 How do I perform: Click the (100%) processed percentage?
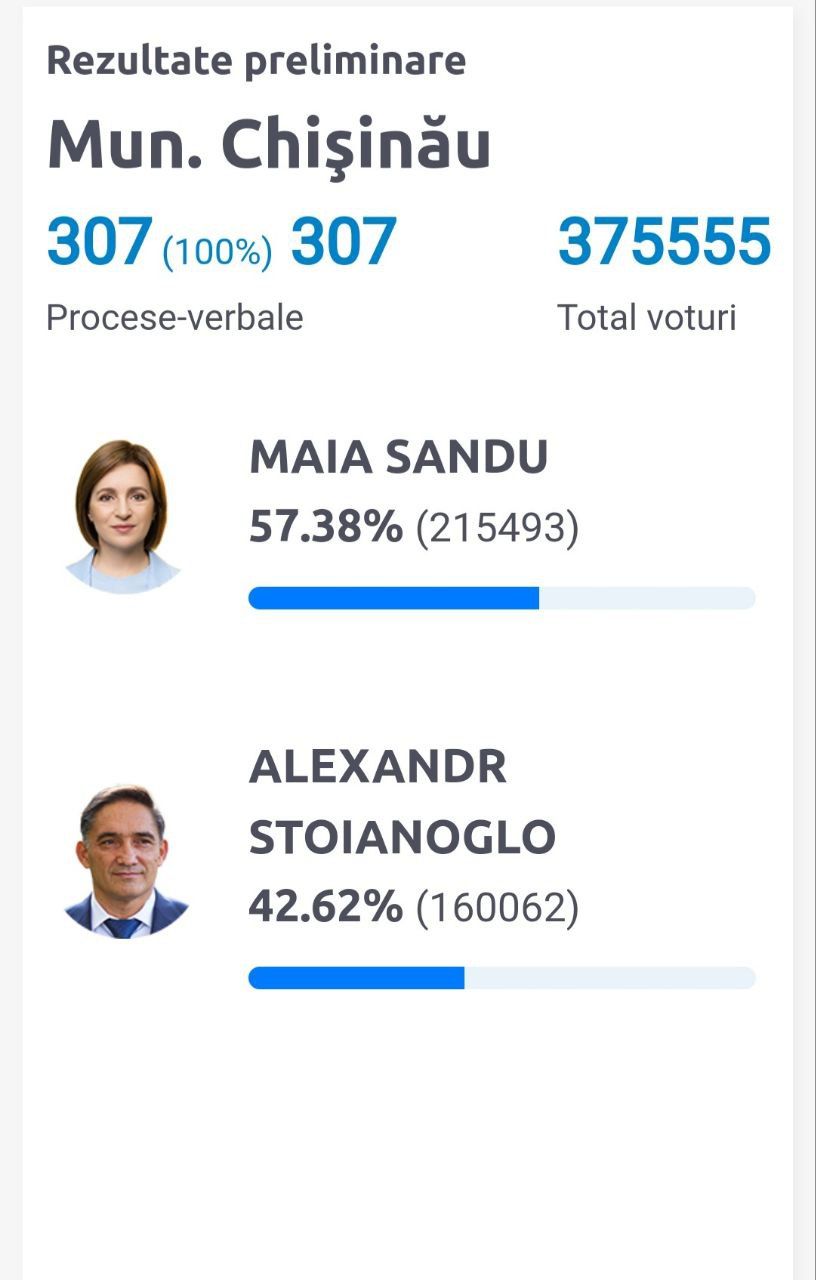(x=217, y=251)
